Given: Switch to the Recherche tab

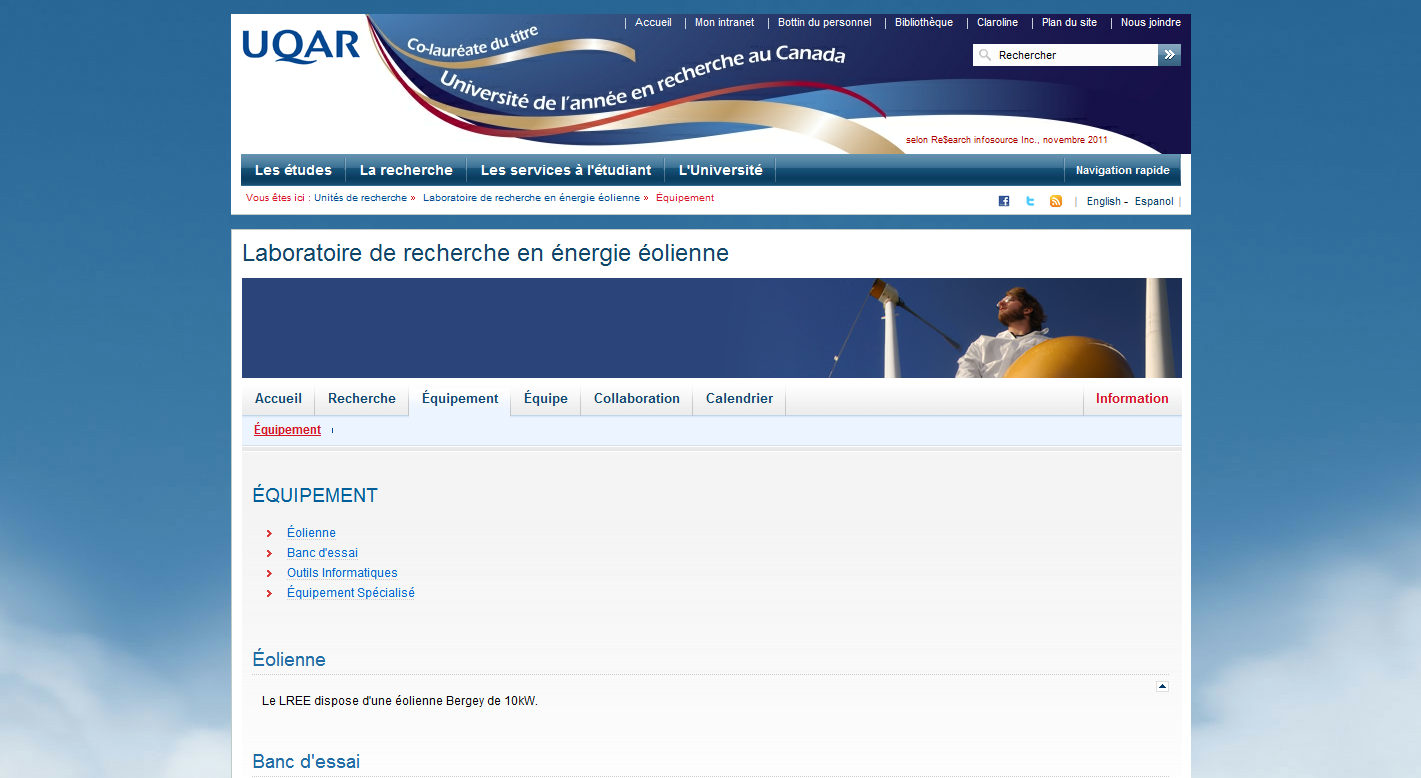Looking at the screenshot, I should pos(362,399).
